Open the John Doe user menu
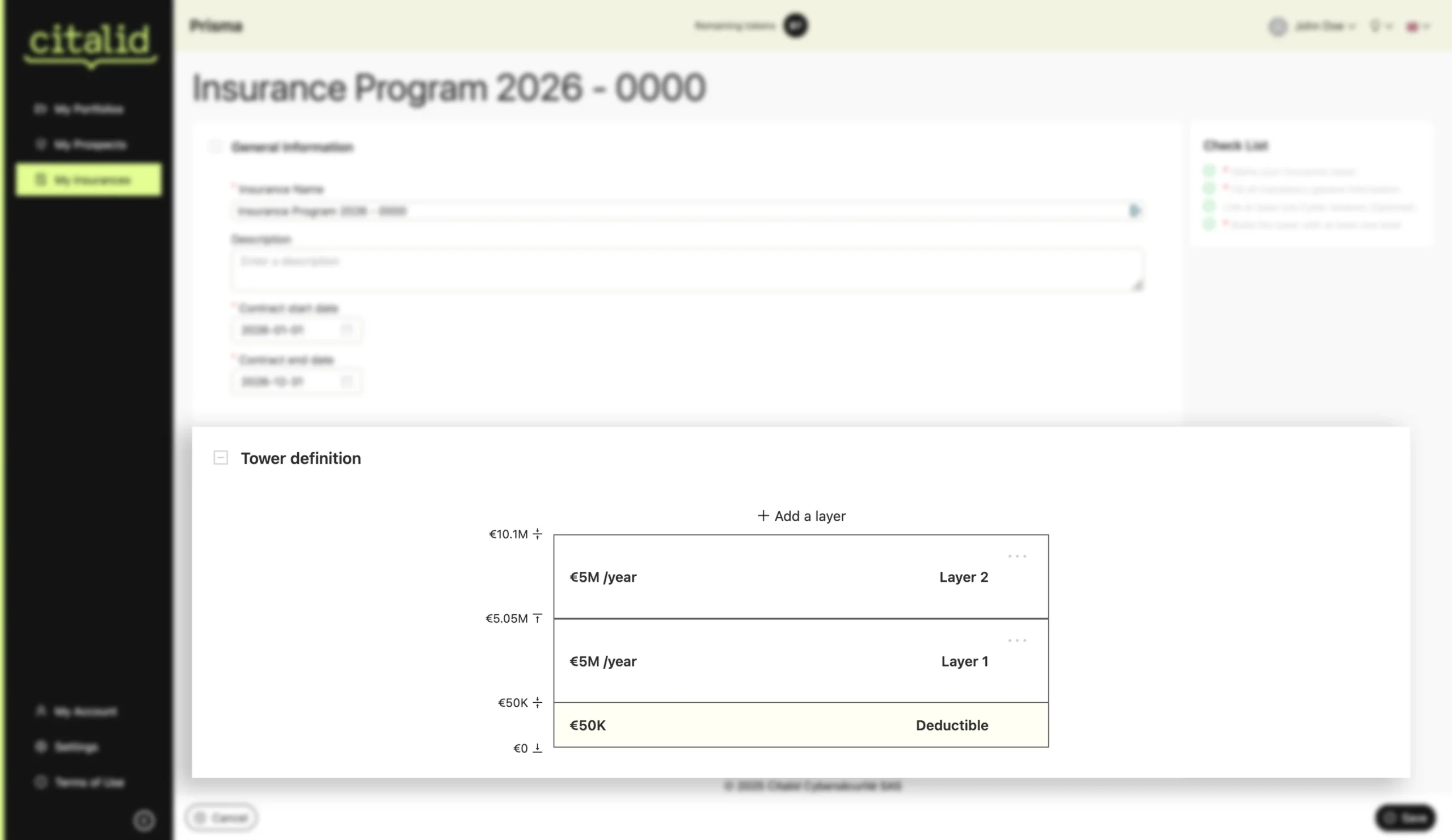Image resolution: width=1452 pixels, height=840 pixels. [1311, 26]
